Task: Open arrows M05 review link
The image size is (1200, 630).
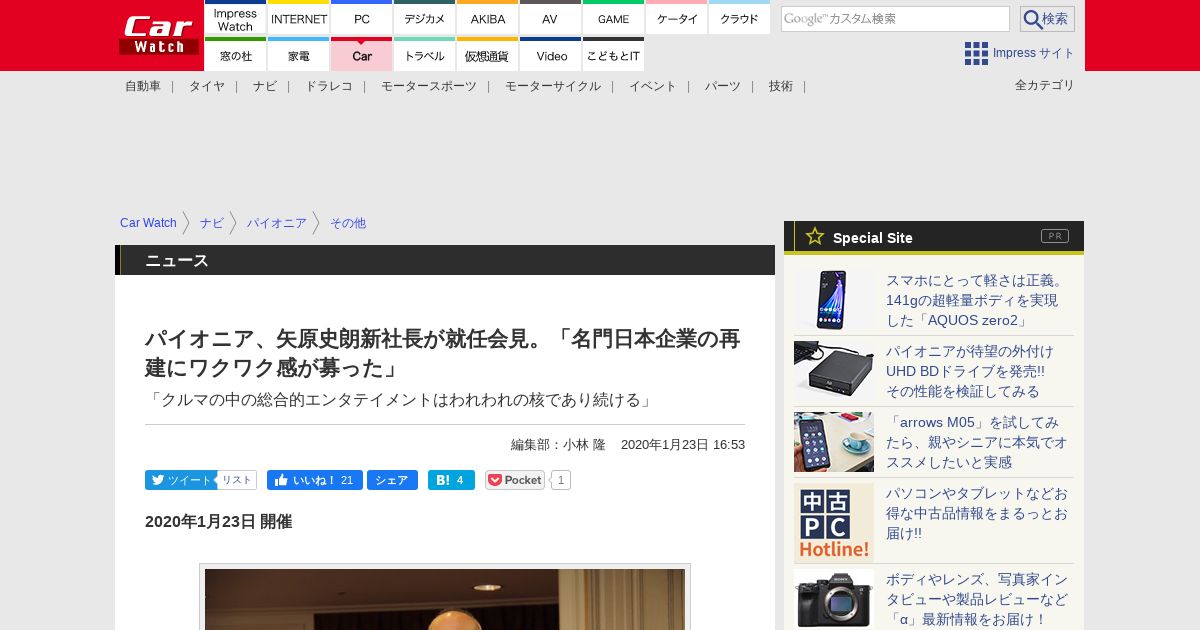Action: [x=977, y=442]
